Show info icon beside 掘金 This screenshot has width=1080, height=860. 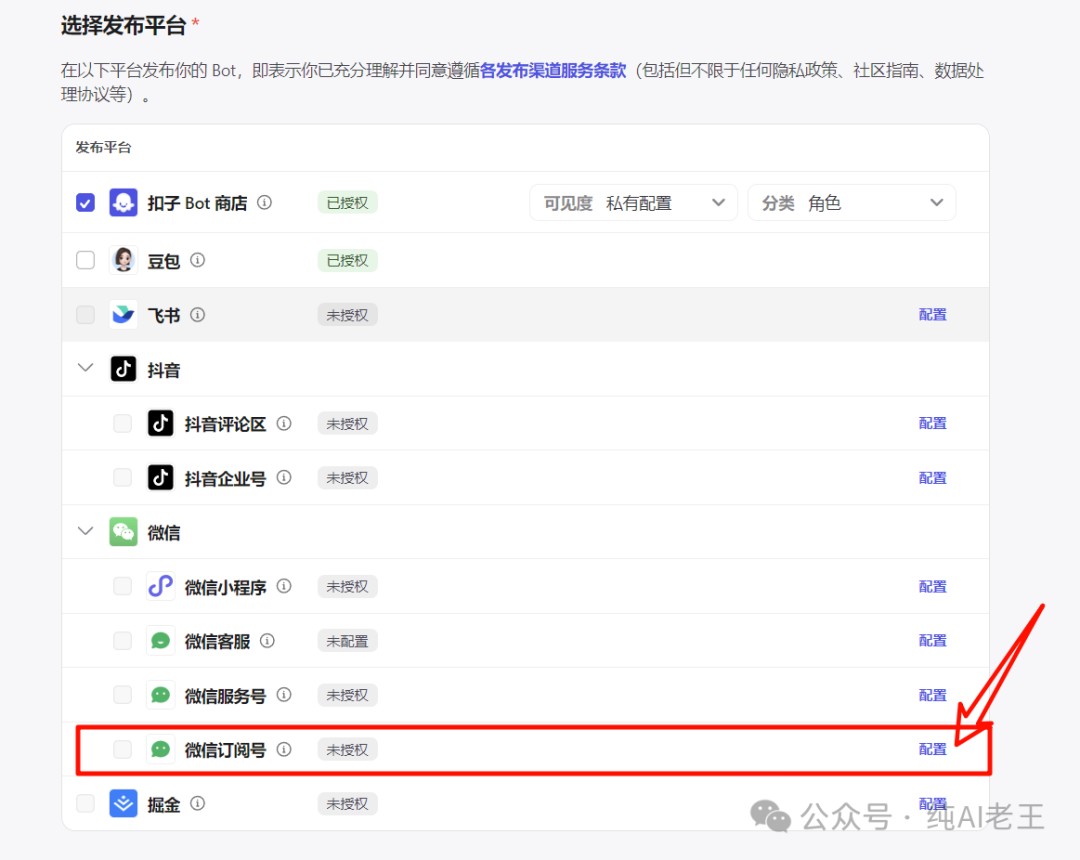[x=198, y=804]
